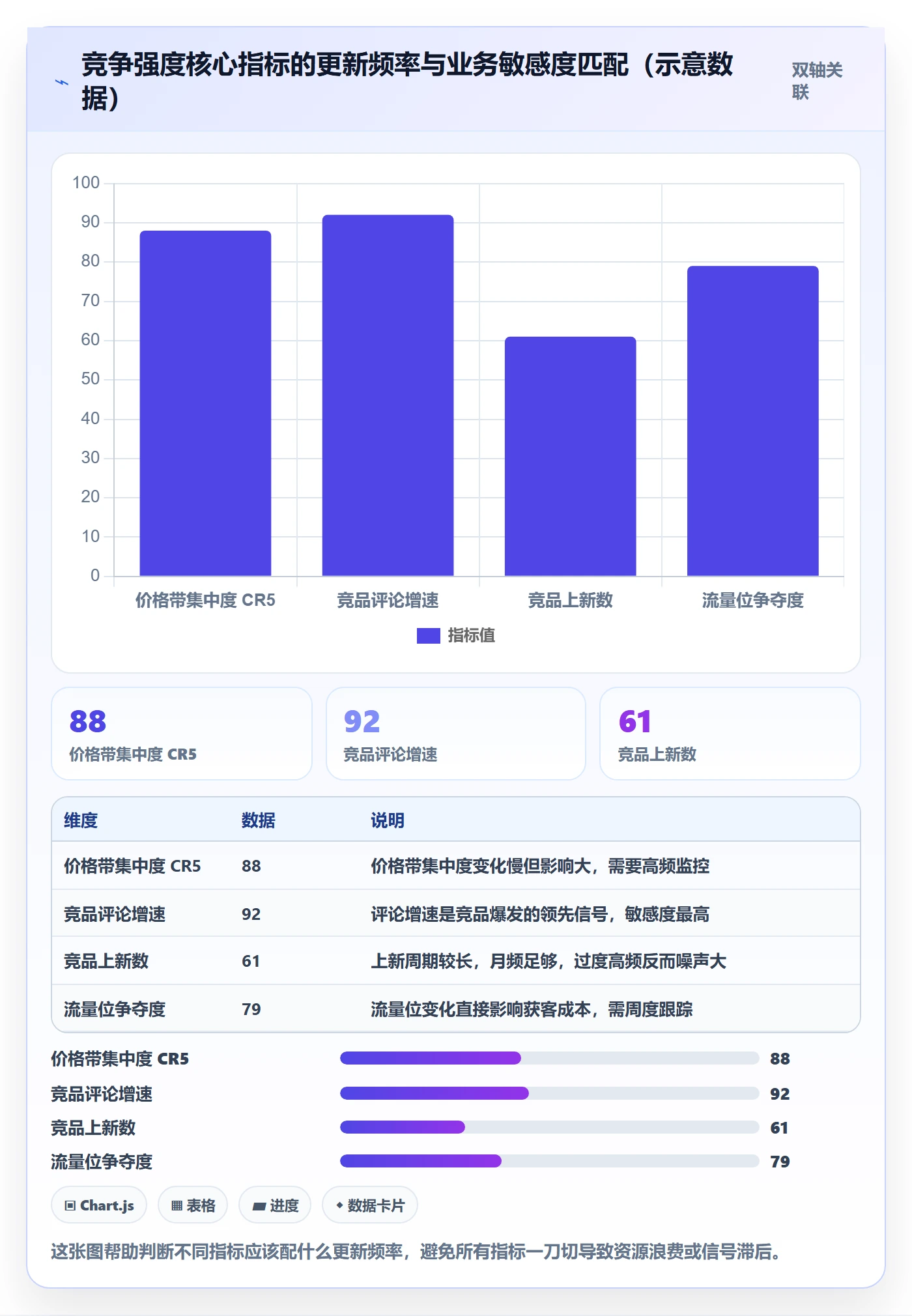Open the data card showing 61

730,734
